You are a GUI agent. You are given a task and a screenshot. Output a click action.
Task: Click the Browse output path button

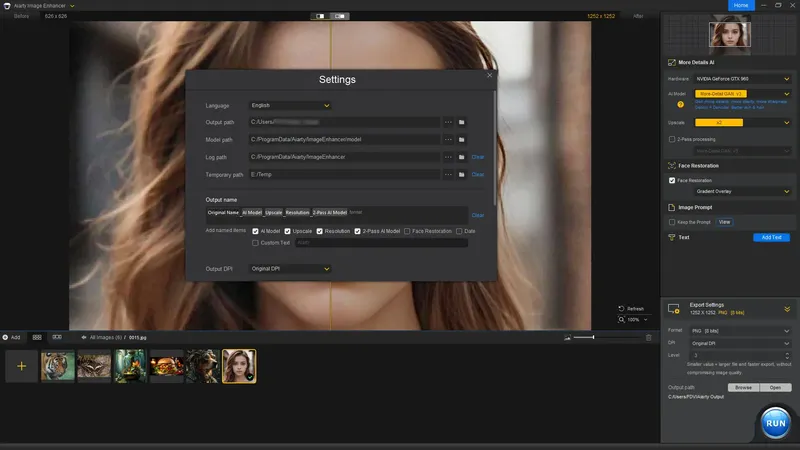[x=743, y=388]
